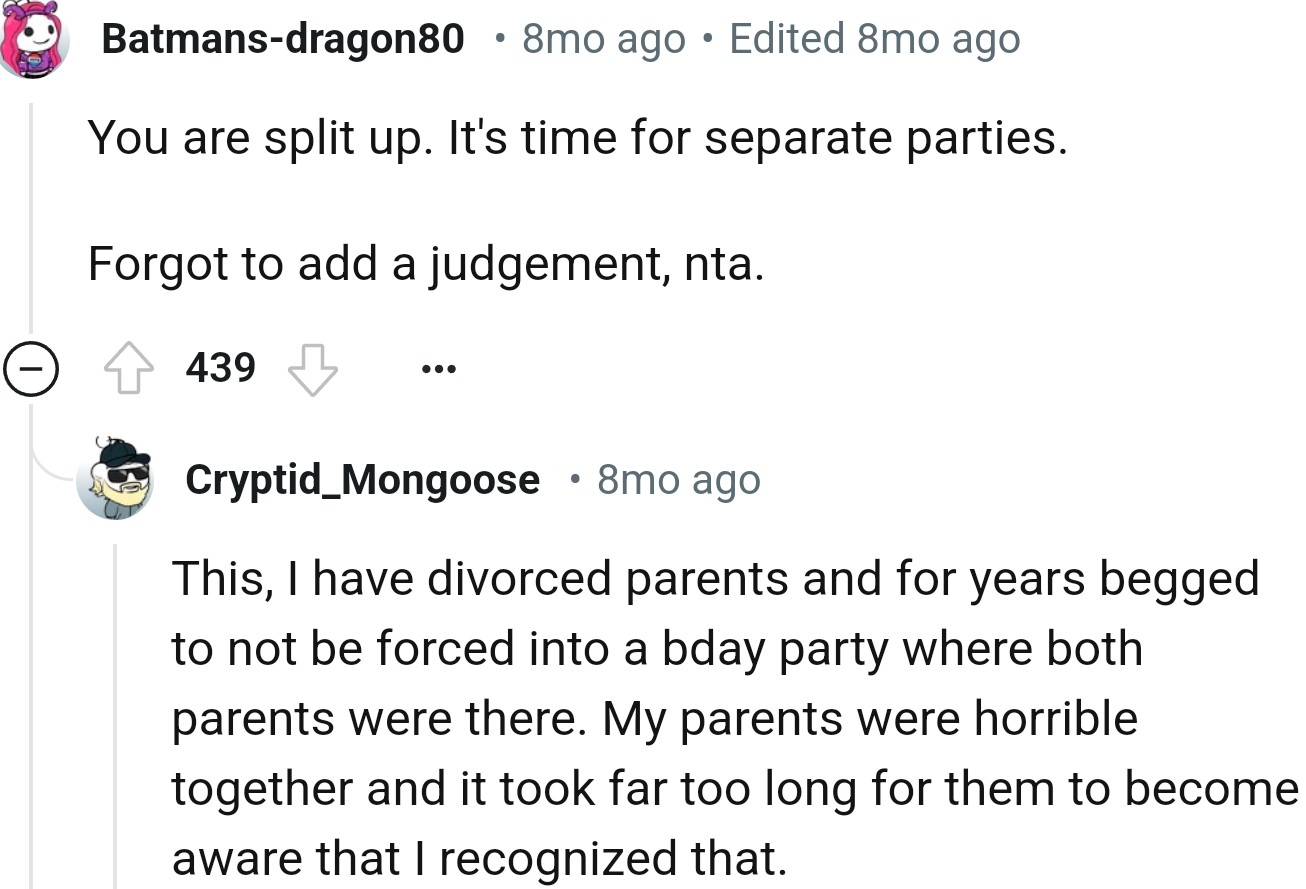
Task: Open the three-dot more options menu
Action: (x=438, y=369)
